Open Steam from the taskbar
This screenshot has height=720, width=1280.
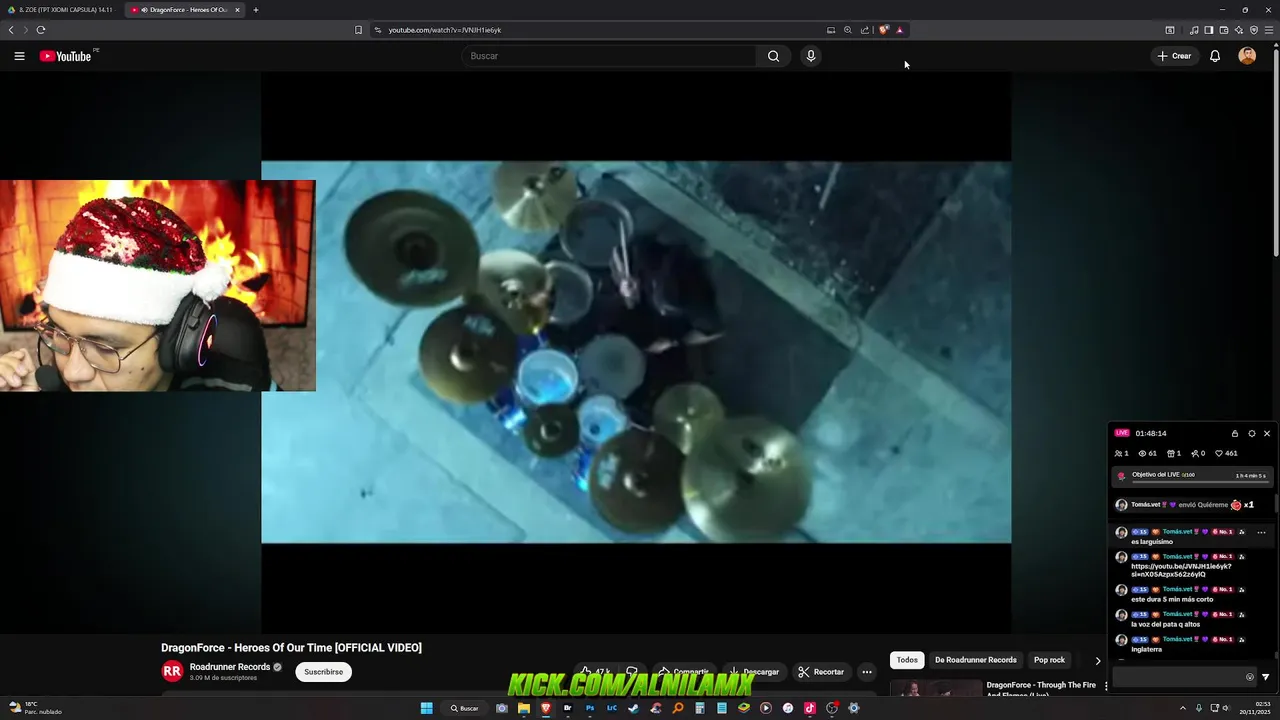coord(633,708)
